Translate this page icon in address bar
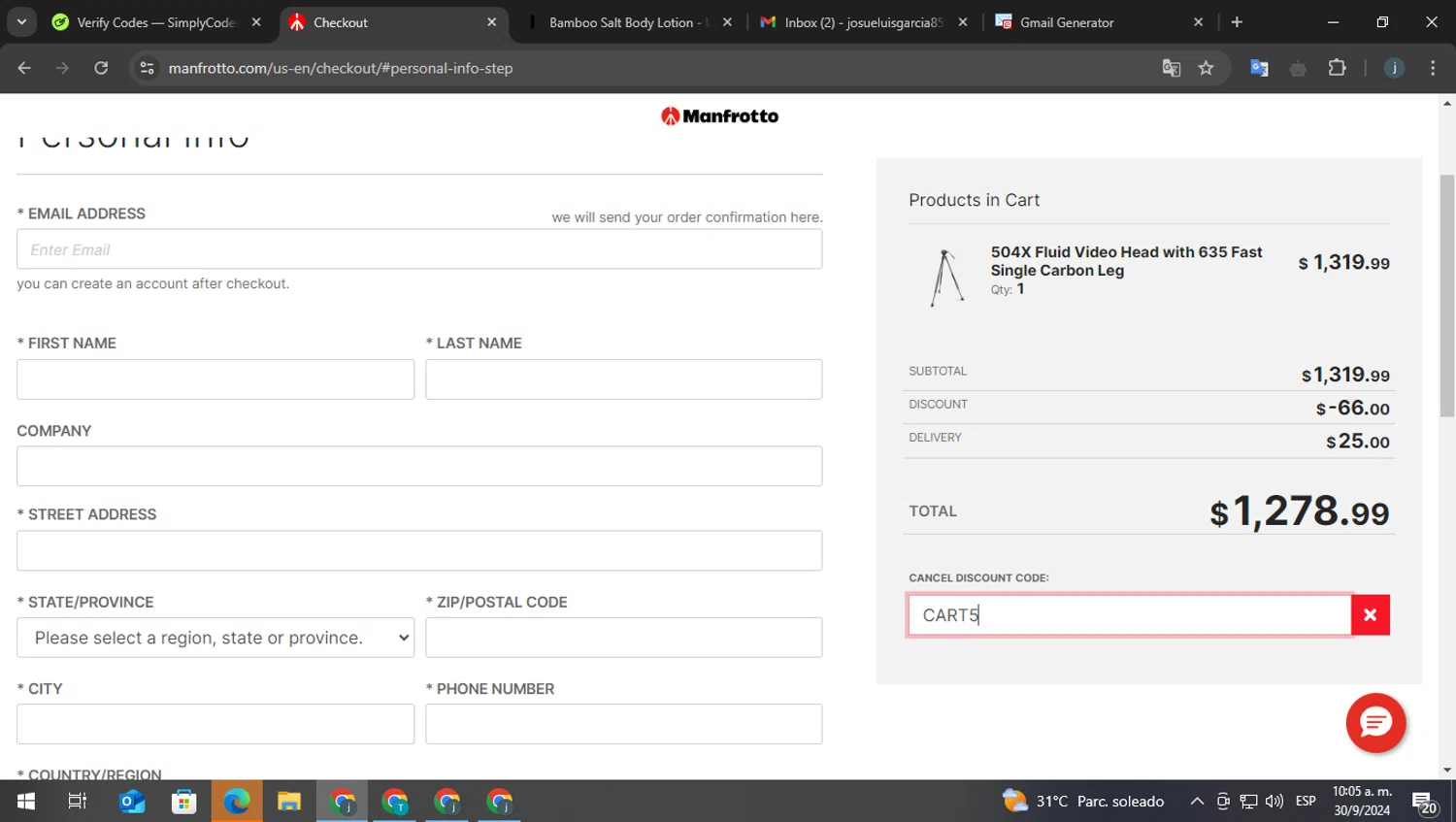 (x=1172, y=68)
